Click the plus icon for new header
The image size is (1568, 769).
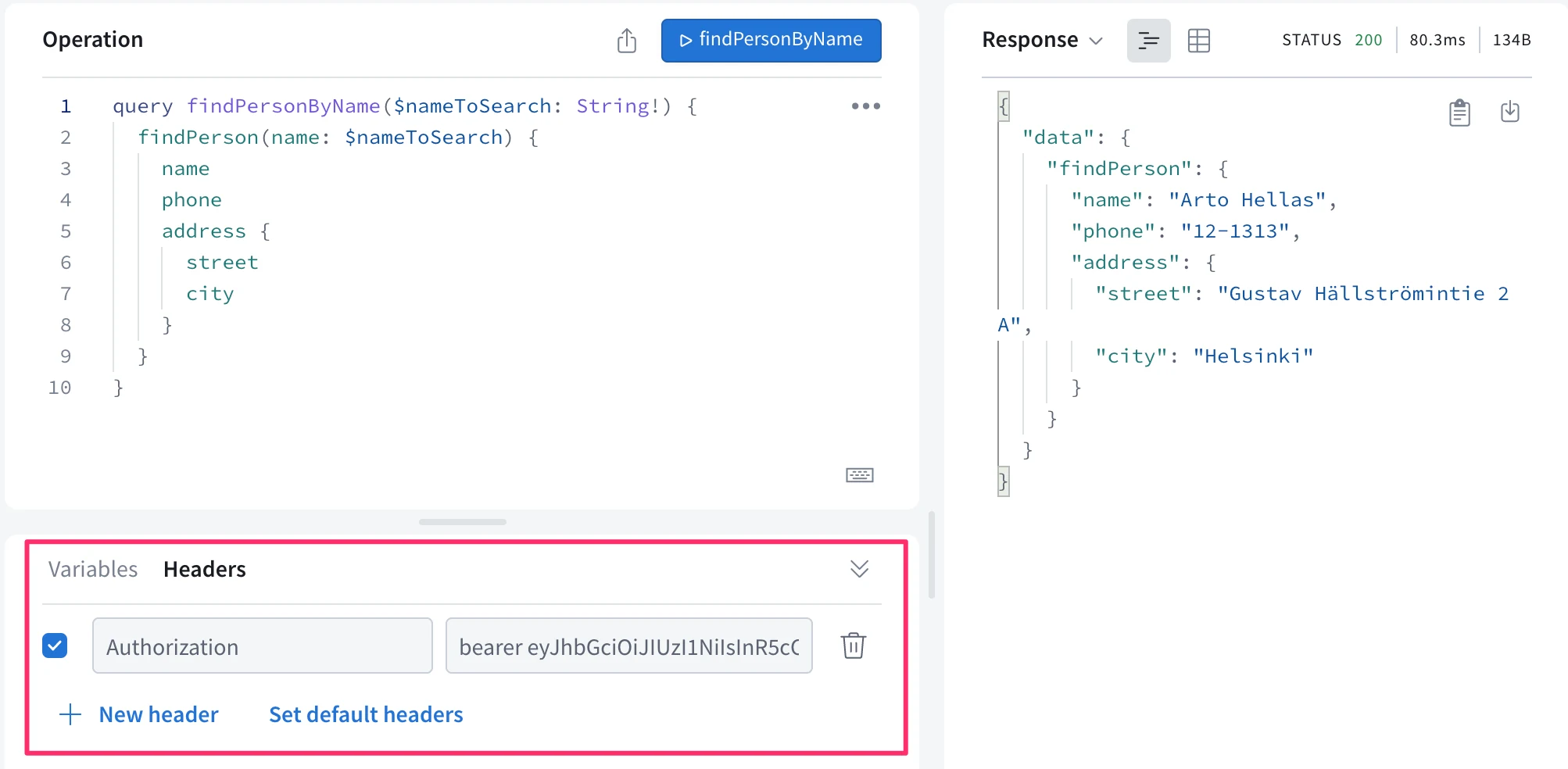[70, 714]
